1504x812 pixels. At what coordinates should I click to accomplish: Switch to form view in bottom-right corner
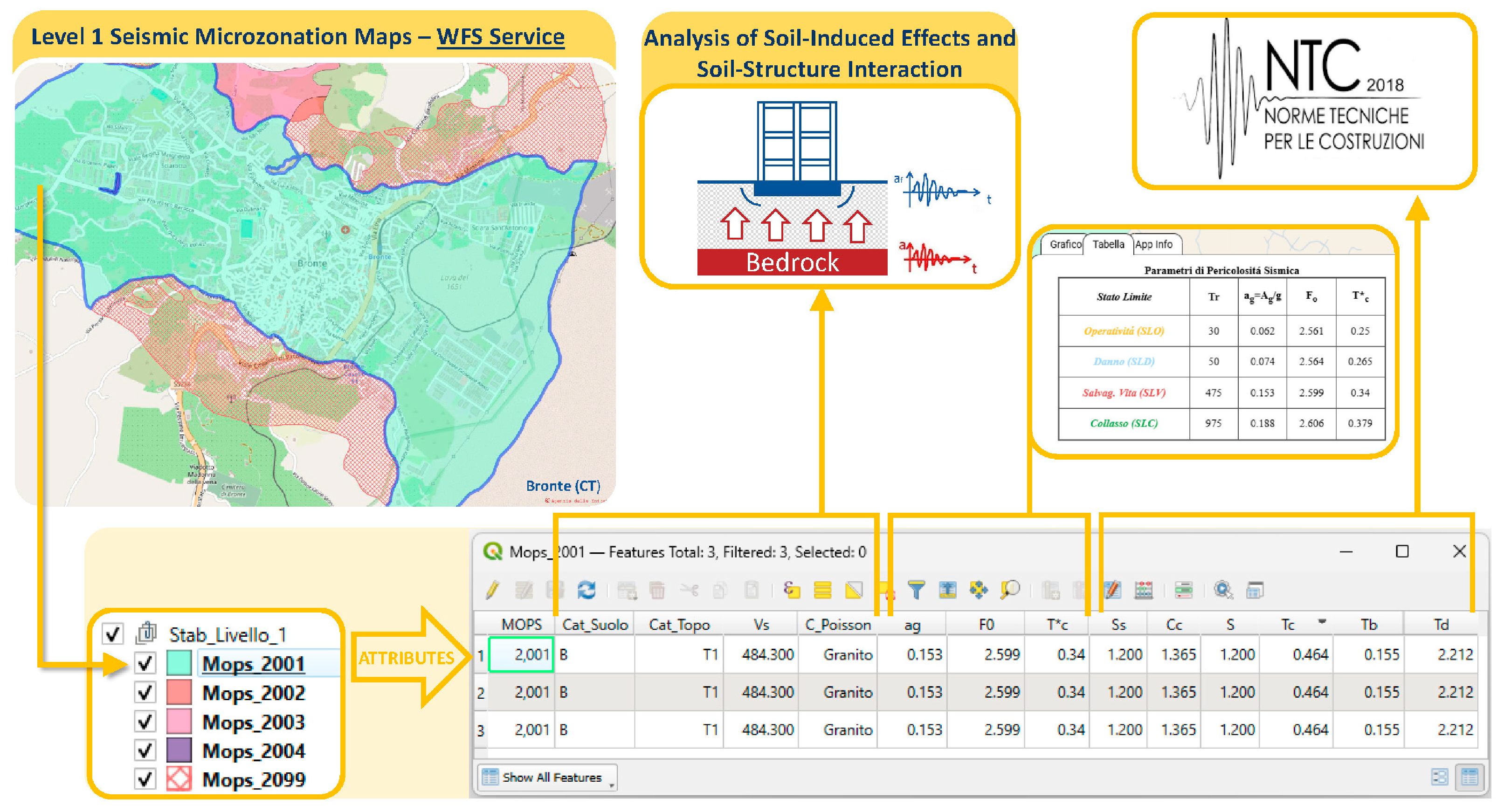point(1440,777)
